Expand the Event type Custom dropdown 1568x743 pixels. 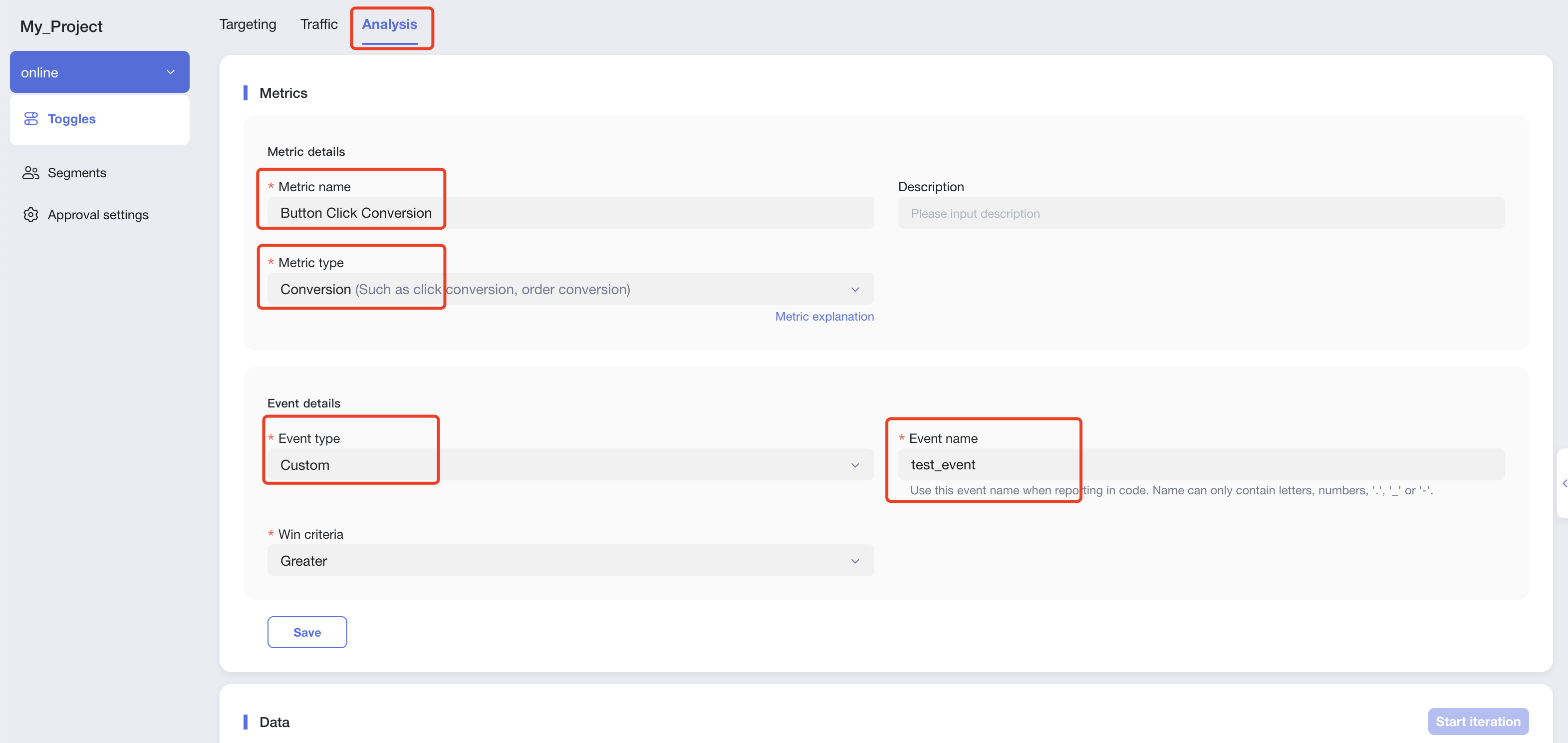tap(570, 465)
